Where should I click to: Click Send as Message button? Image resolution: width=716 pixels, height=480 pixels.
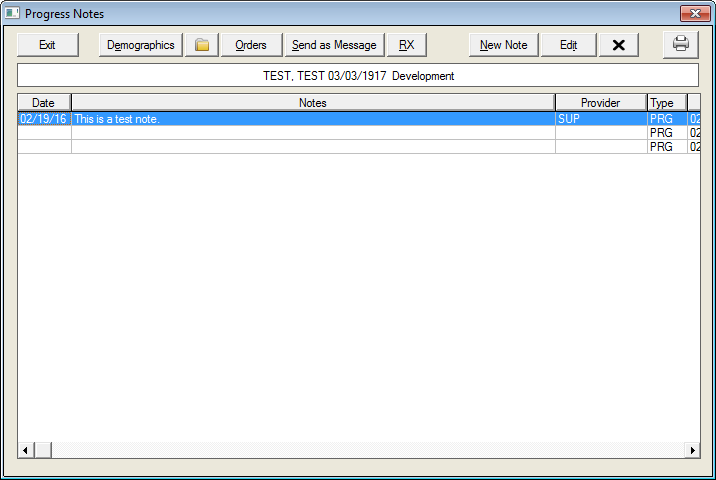coord(334,45)
